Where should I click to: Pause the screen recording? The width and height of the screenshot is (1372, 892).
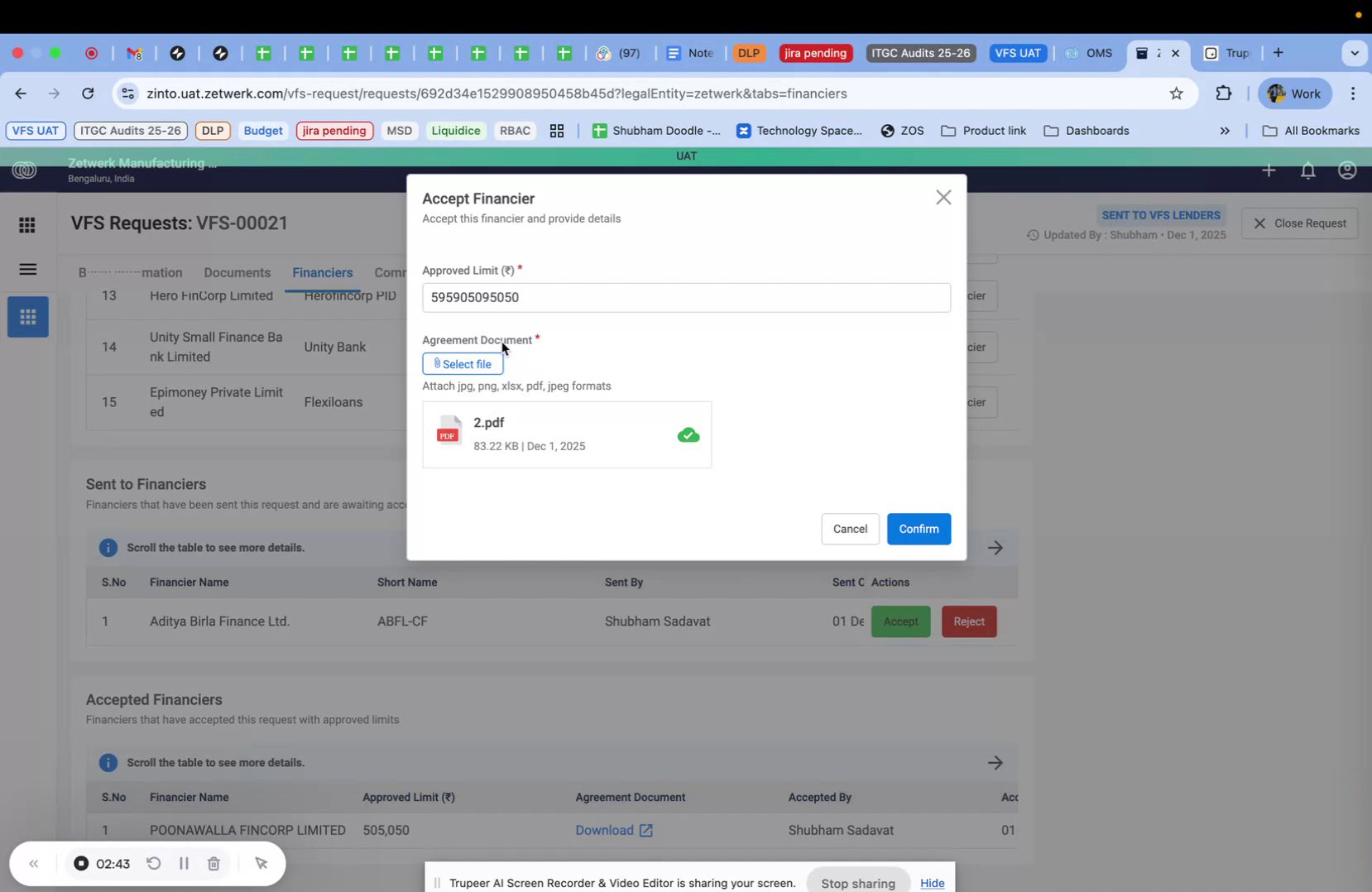tap(184, 863)
